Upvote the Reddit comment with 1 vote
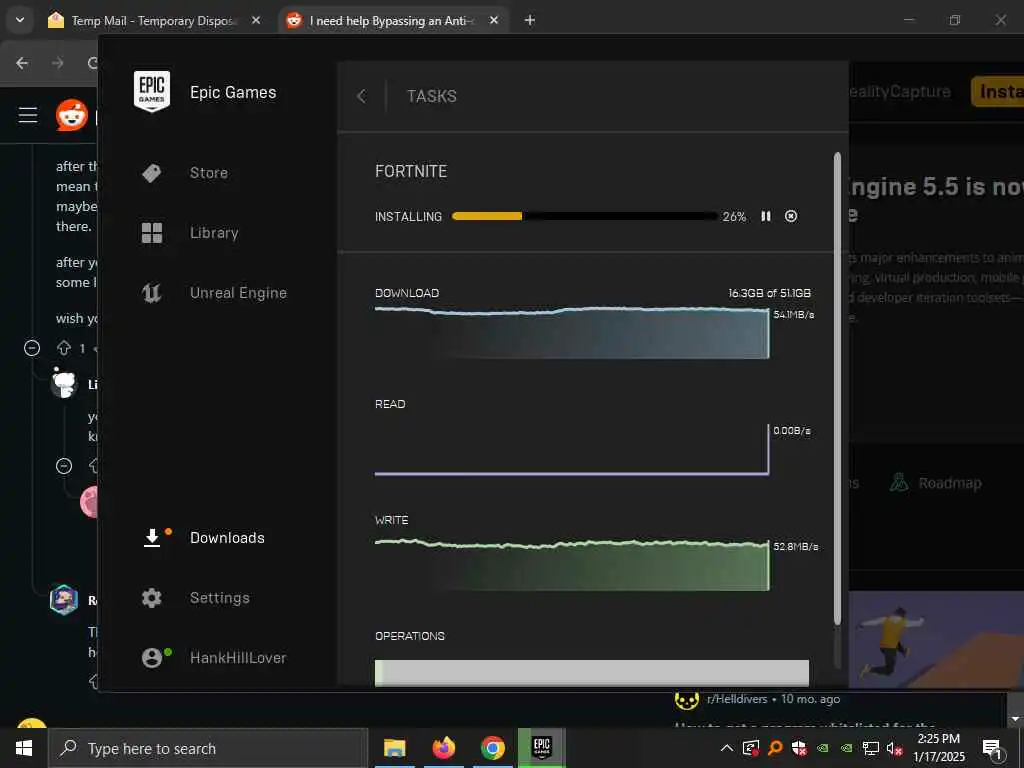This screenshot has width=1024, height=768. click(x=63, y=348)
